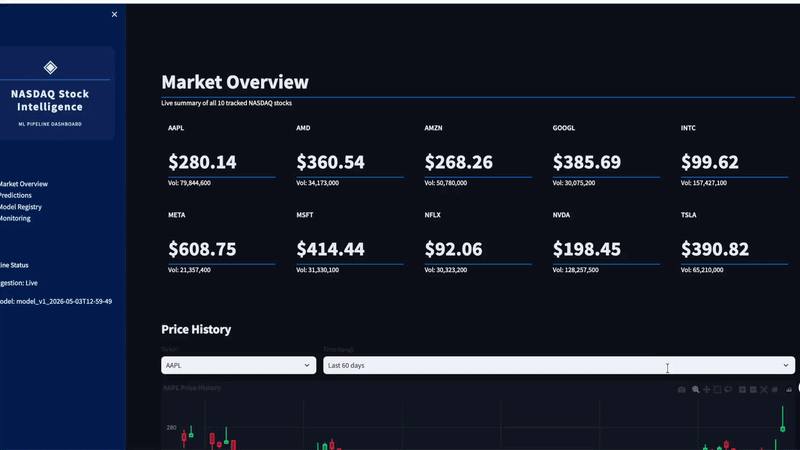Click the AMZN price $268.26

point(458,162)
